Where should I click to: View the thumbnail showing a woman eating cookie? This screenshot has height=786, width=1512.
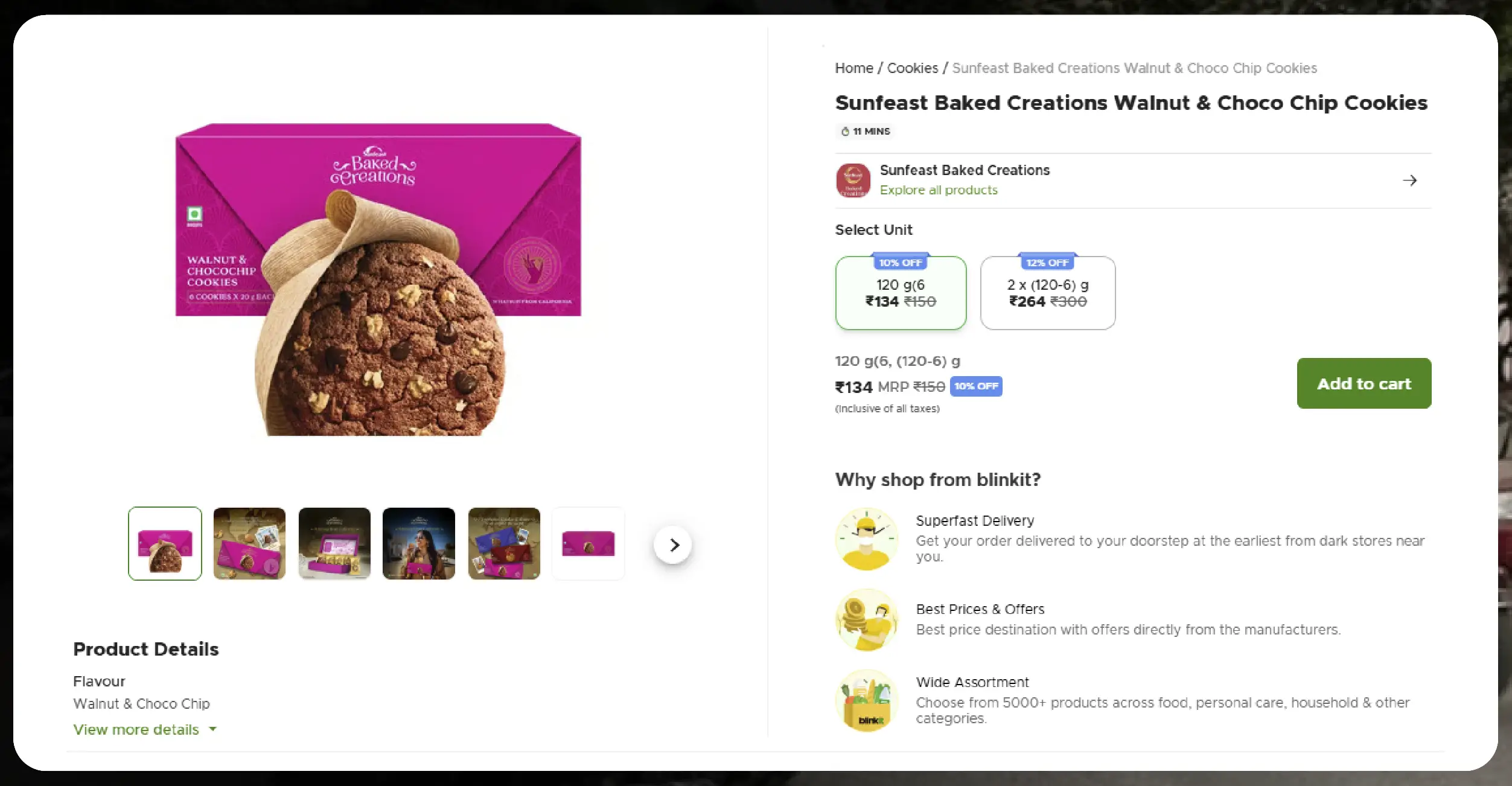click(419, 544)
